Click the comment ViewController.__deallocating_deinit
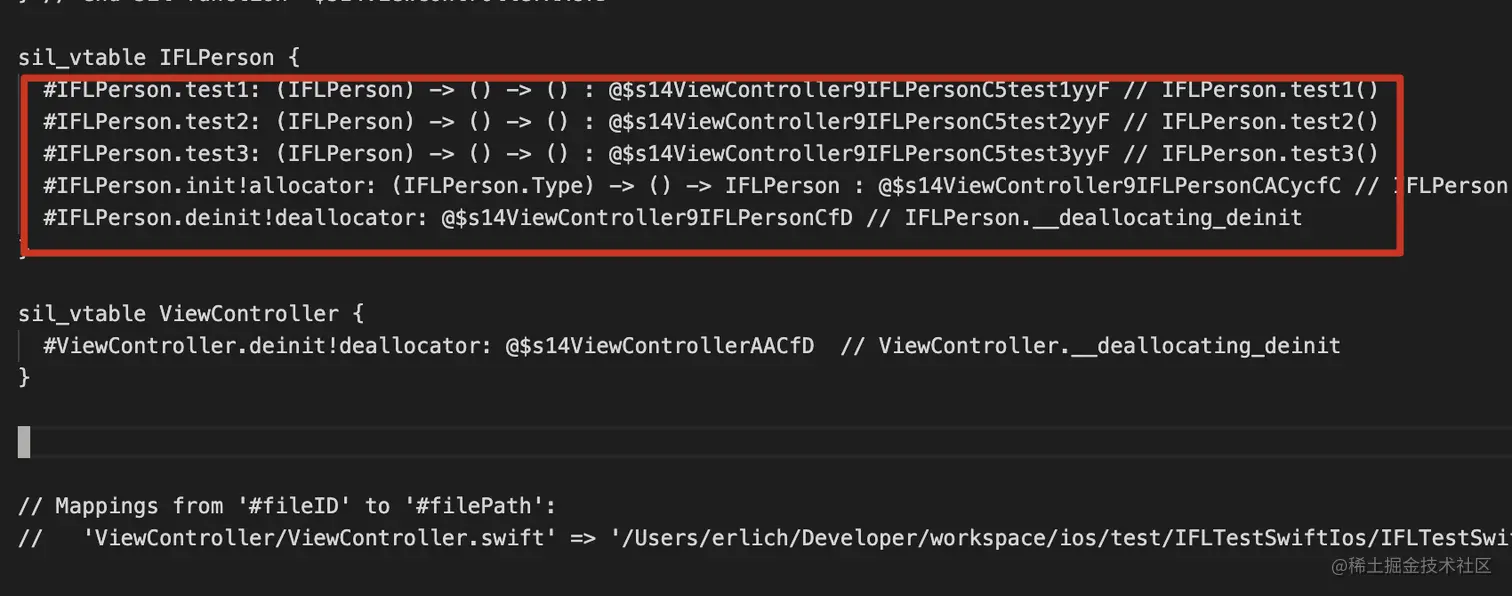 (1109, 346)
